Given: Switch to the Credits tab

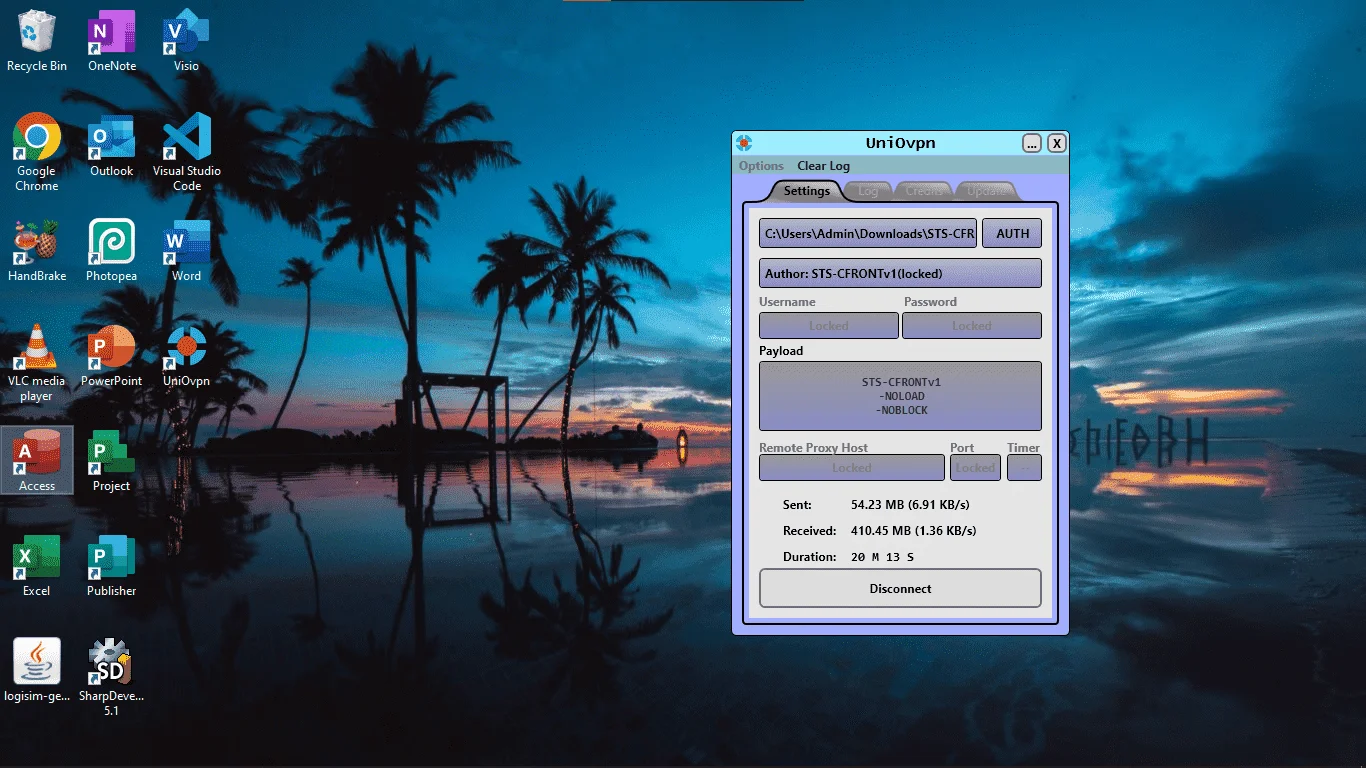Looking at the screenshot, I should coord(924,191).
